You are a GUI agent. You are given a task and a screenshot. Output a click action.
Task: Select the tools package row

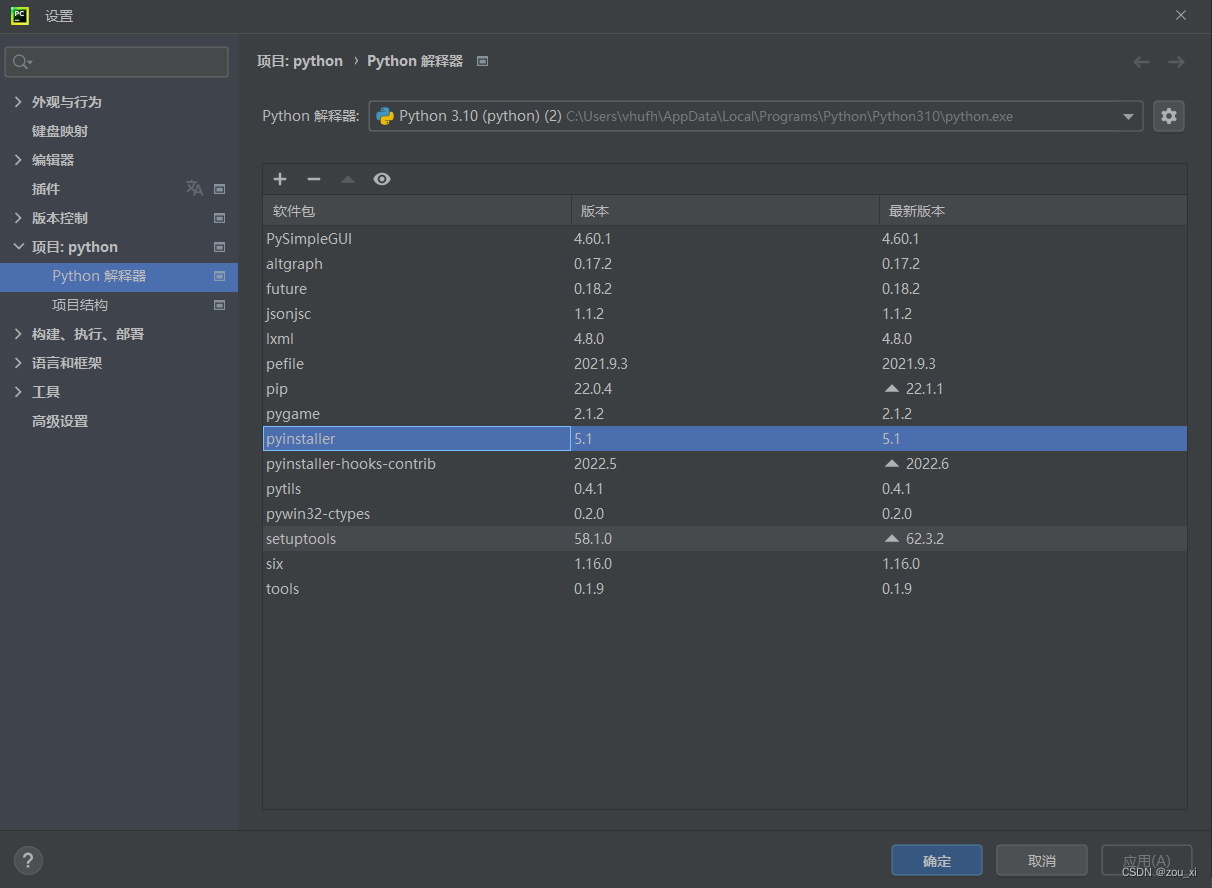tap(725, 589)
